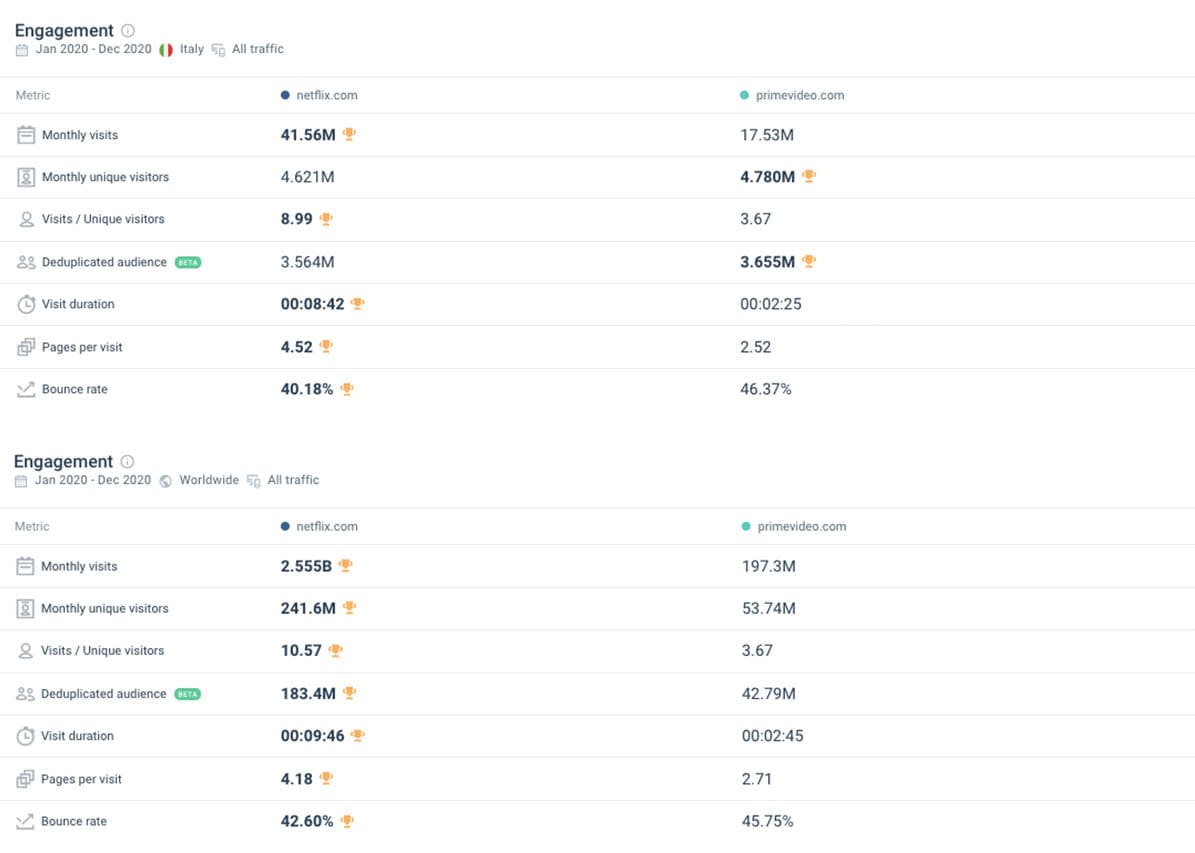The height and width of the screenshot is (853, 1195).
Task: Click the info icon beside the Italy Engagement heading
Action: 128,30
